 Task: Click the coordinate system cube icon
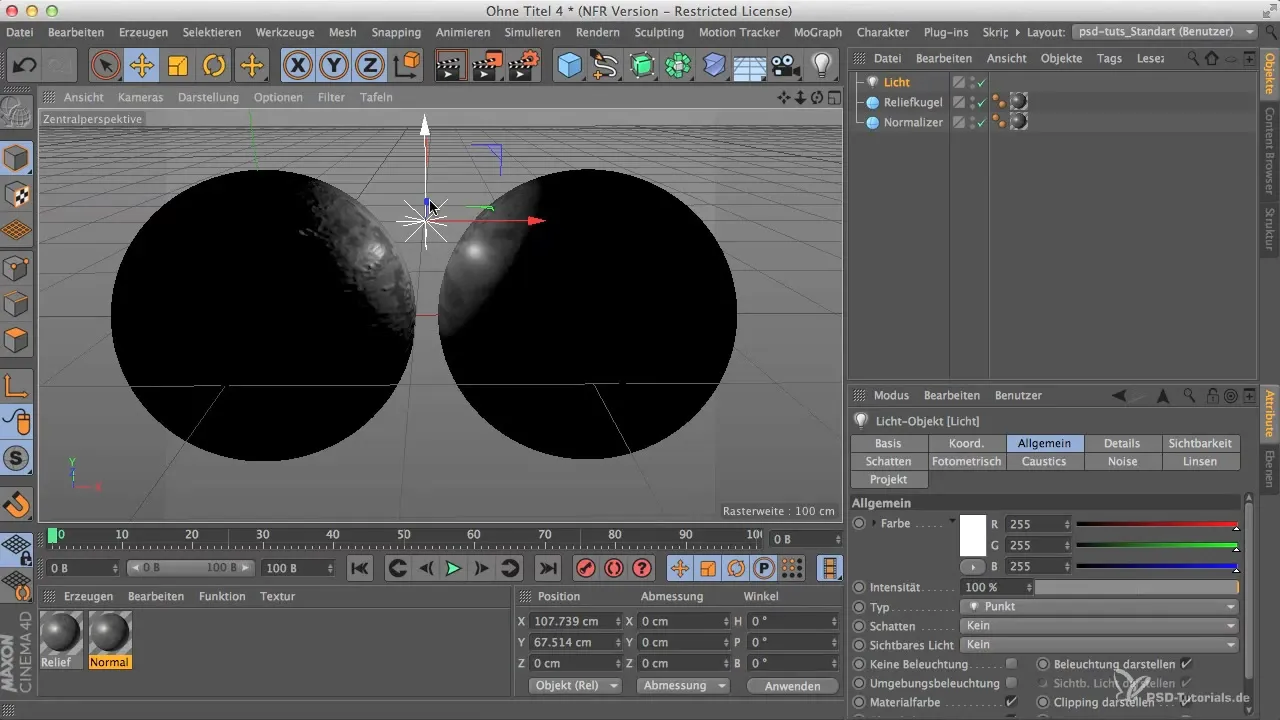tap(407, 66)
